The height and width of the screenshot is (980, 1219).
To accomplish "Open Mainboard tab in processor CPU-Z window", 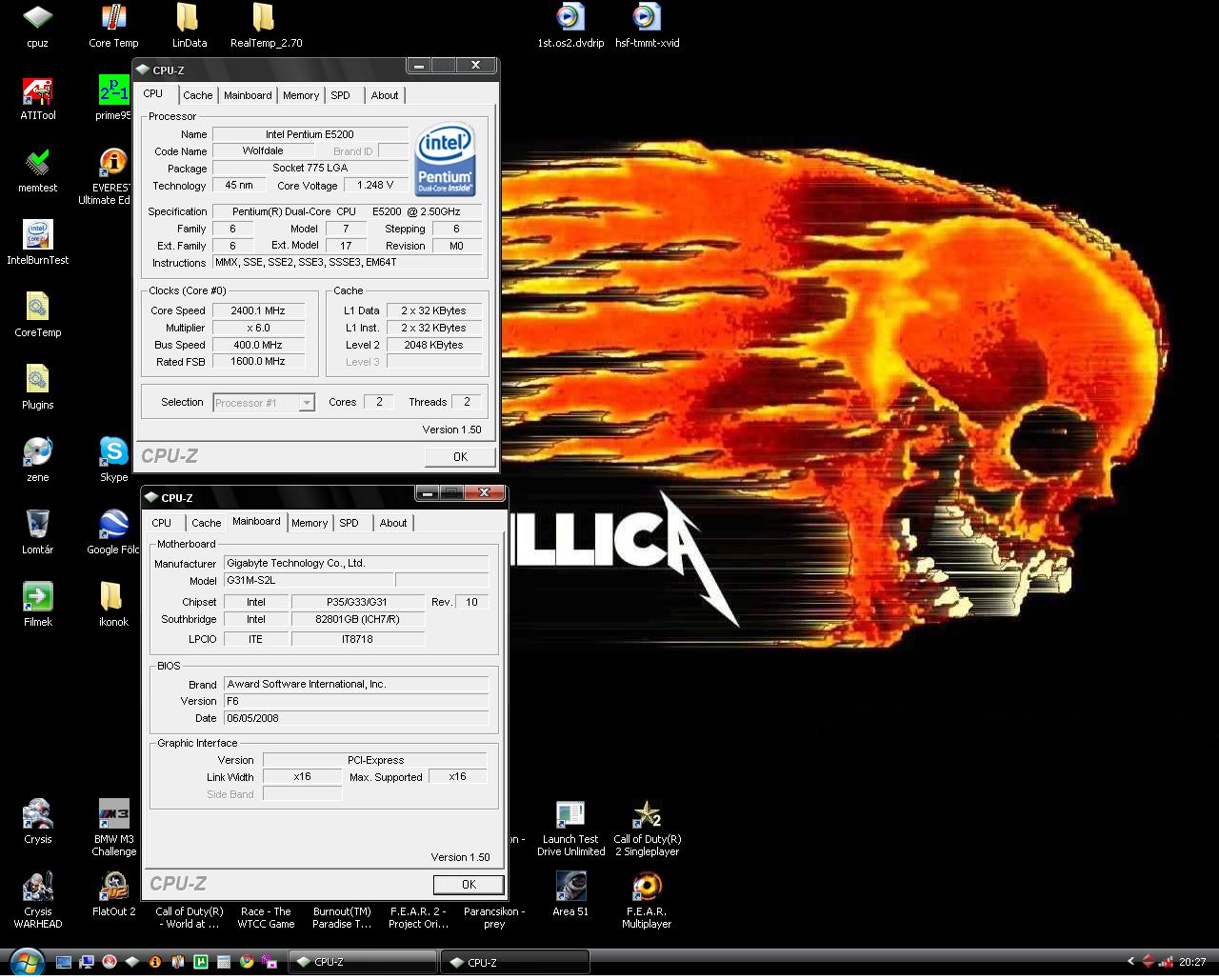I will coord(248,95).
